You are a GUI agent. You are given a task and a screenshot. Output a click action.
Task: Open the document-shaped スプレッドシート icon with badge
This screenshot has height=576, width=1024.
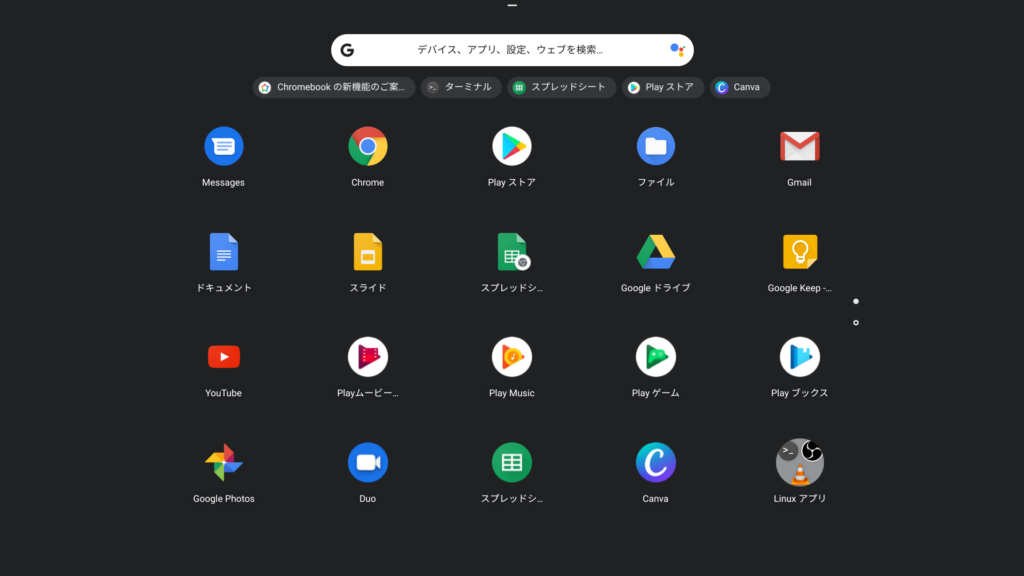513,251
